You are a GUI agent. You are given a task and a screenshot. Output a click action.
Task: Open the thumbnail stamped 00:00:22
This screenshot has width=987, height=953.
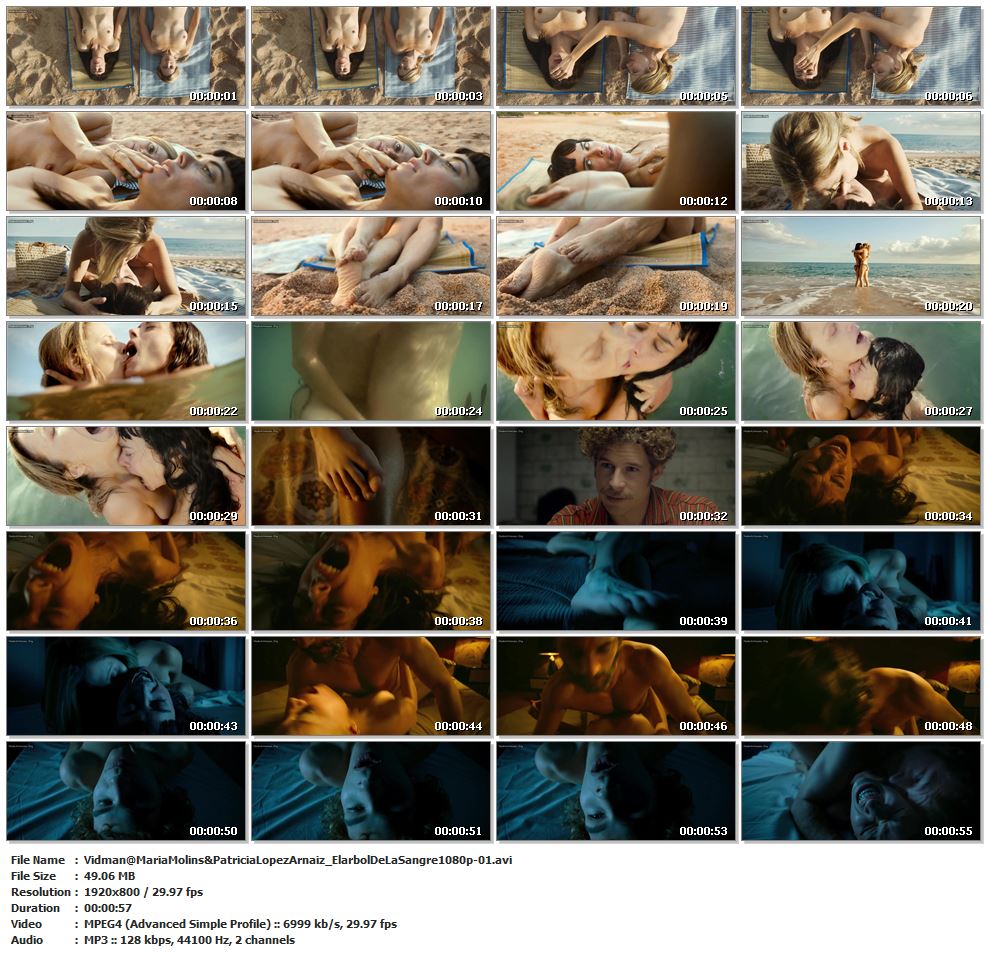click(x=126, y=371)
